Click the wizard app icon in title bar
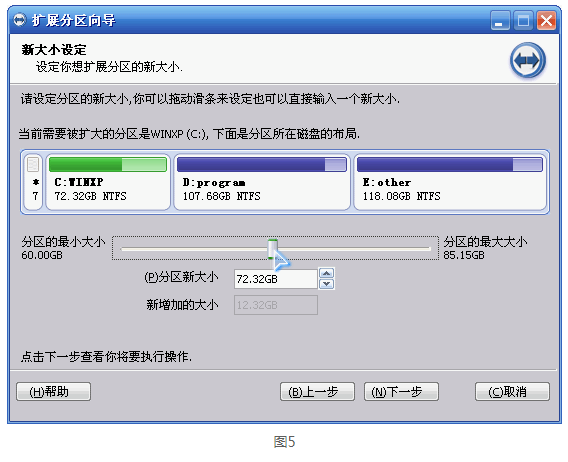Viewport: 568px width, 462px height. coord(20,20)
